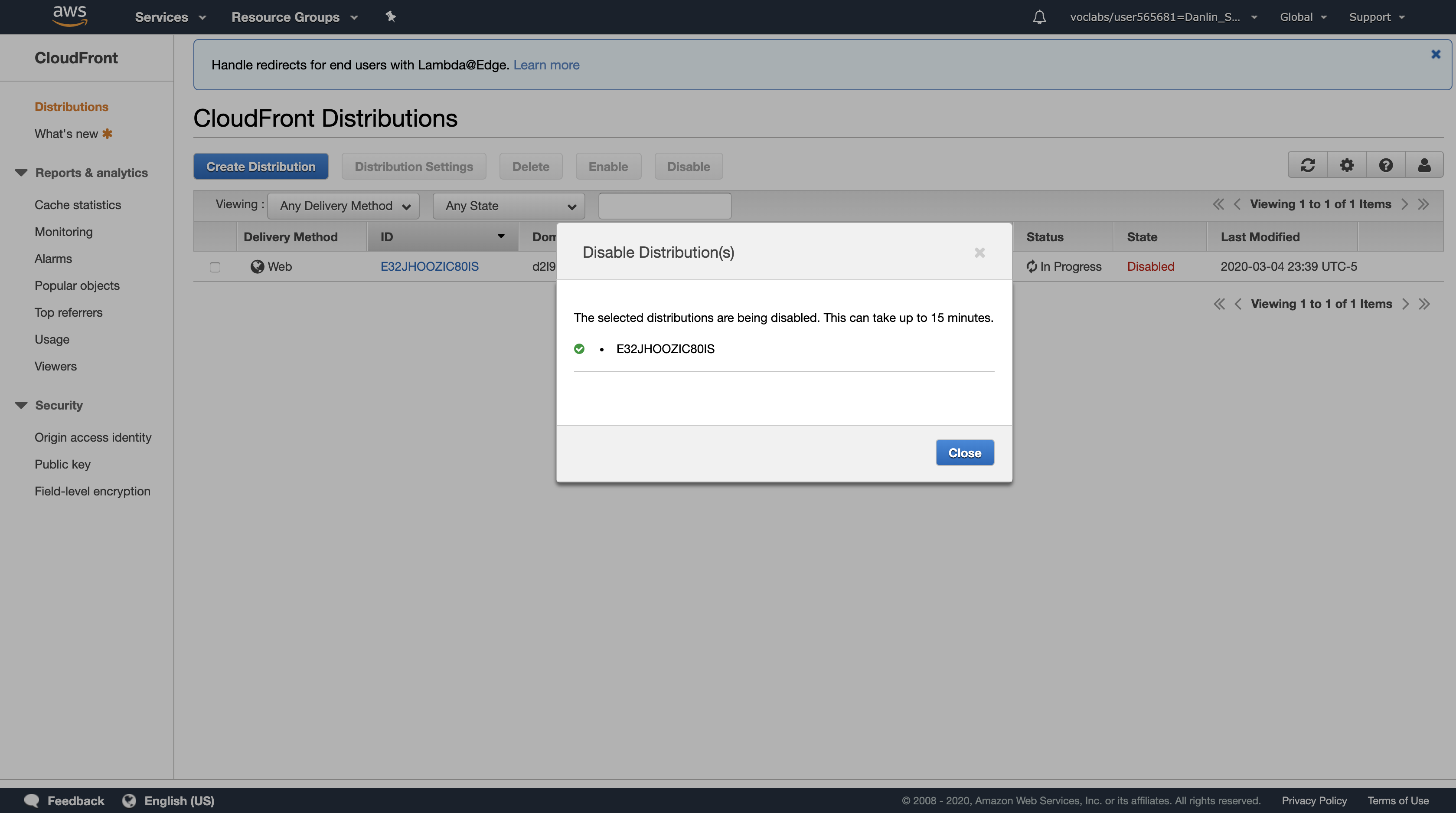Click the AWS logo

pyautogui.click(x=69, y=16)
